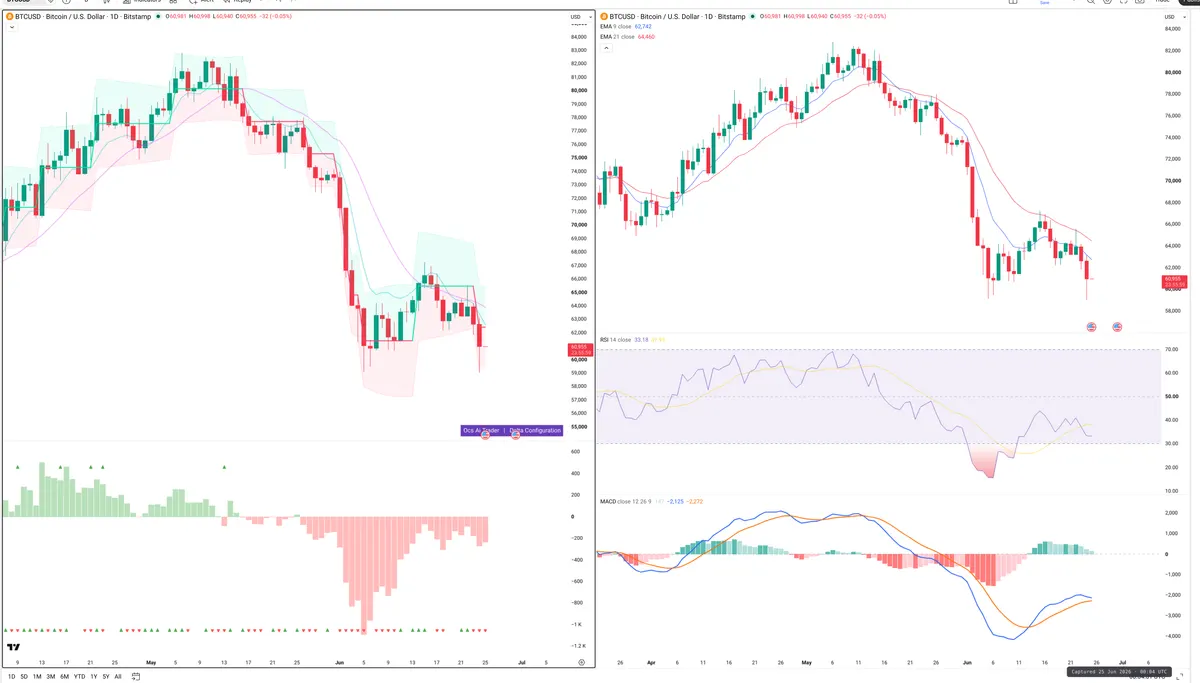
Task: Click the Jun label on the left time axis
Action: (x=341, y=662)
